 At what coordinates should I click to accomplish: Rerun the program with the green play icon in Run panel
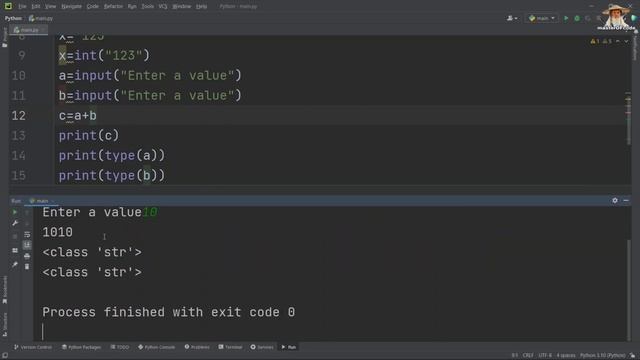click(x=15, y=212)
